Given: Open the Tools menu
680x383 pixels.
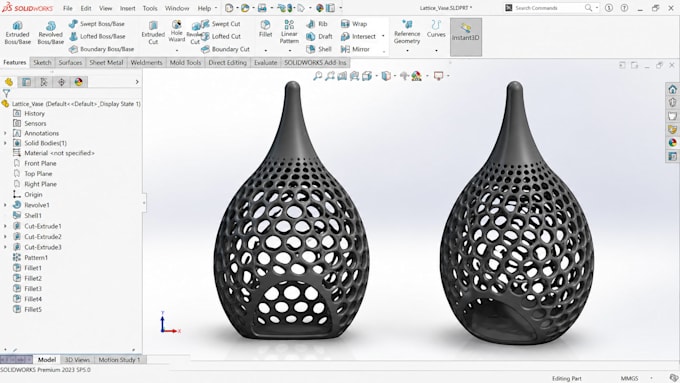Looking at the screenshot, I should point(150,8).
